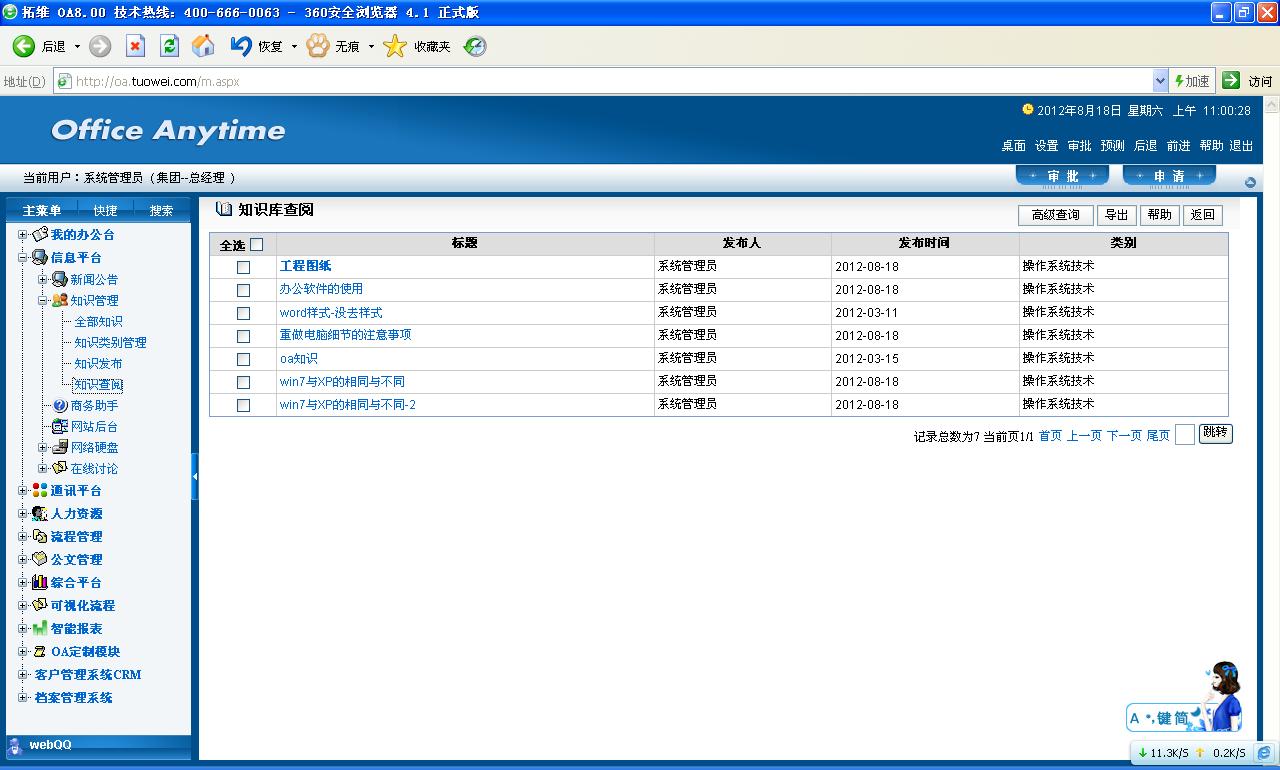The image size is (1280, 770).
Task: Click the 网络硬盘 drive icon
Action: (60, 447)
